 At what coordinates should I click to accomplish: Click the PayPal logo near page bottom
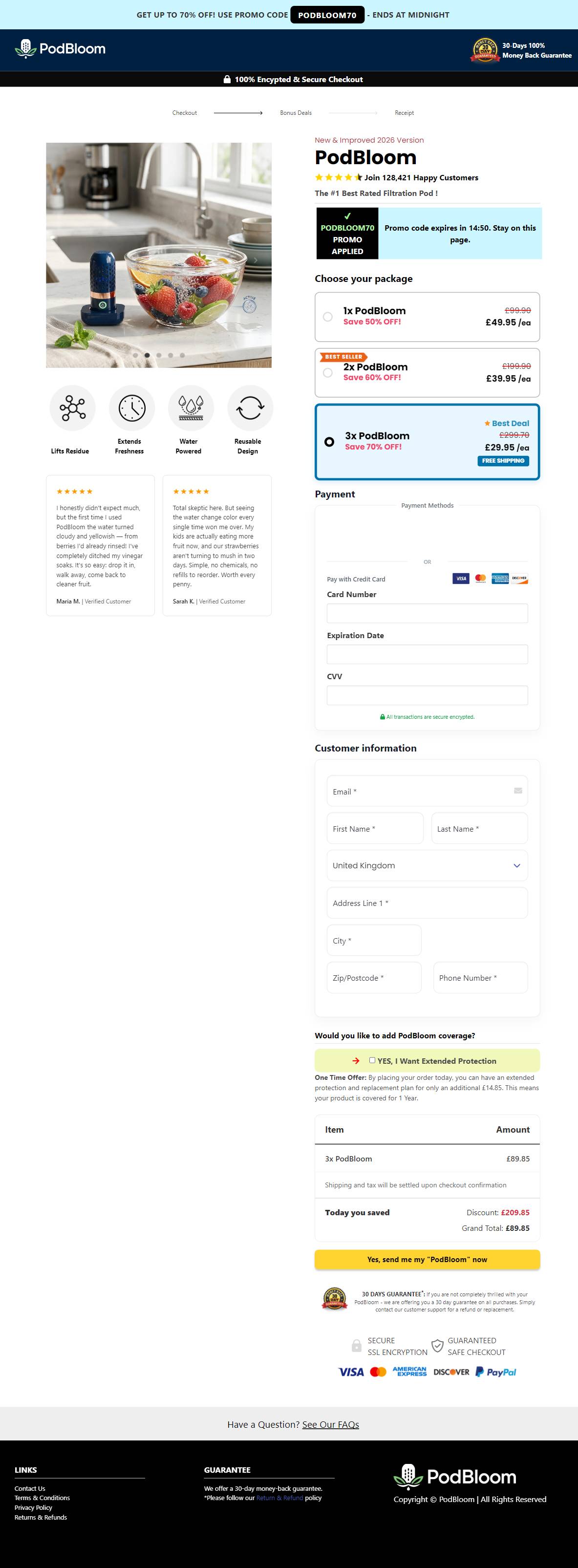point(496,1372)
